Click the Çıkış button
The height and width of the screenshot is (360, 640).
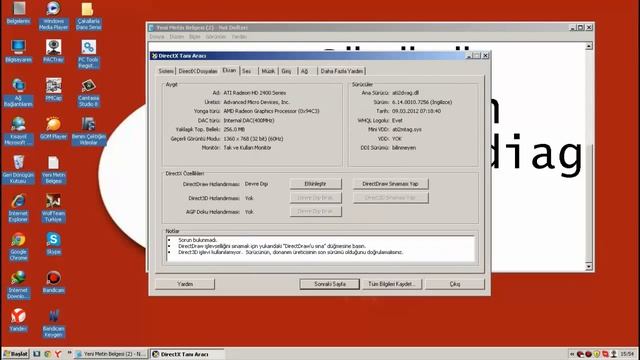pyautogui.click(x=455, y=284)
